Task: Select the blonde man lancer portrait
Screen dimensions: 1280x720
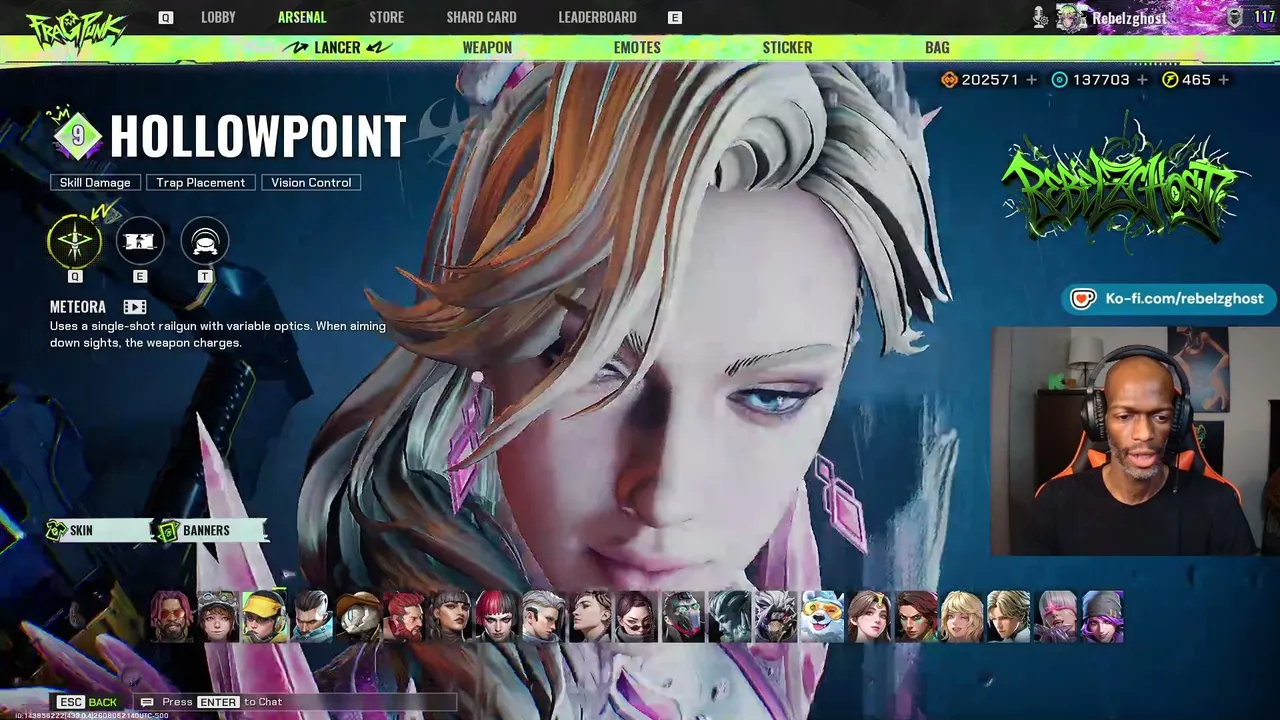Action: point(1007,616)
